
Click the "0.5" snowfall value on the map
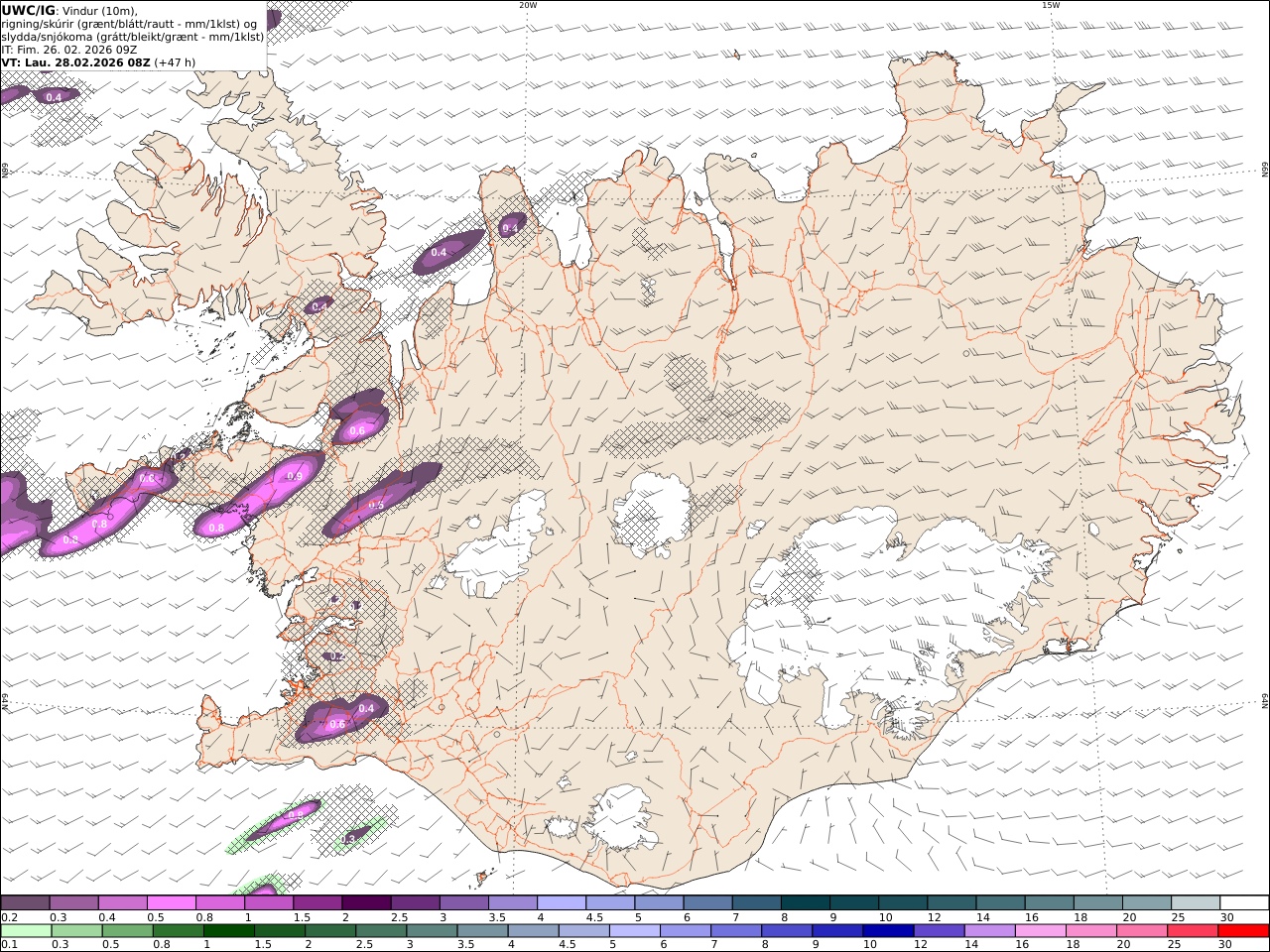click(x=376, y=506)
